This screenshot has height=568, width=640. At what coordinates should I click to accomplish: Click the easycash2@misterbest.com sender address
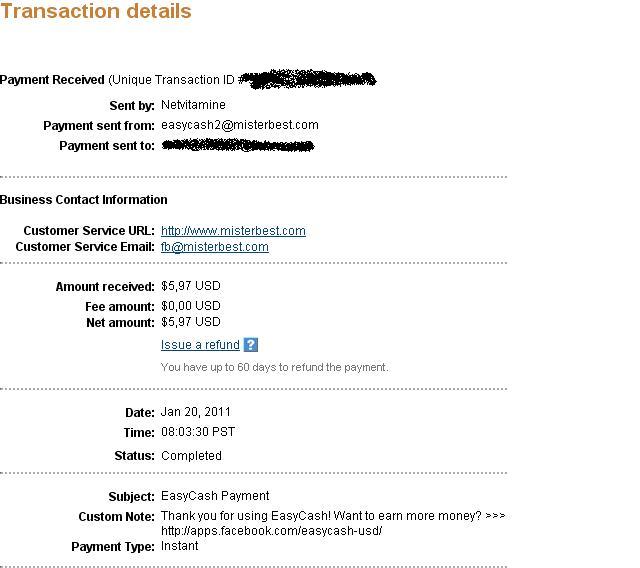(239, 125)
